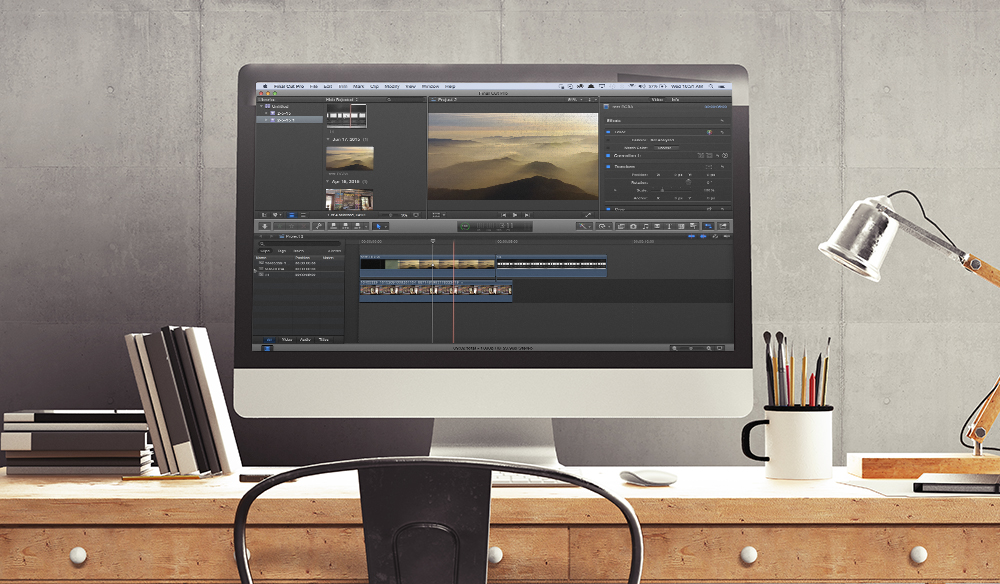Toggle the Crop section checkbox
Viewport: 1000px width, 584px height.
click(x=609, y=208)
